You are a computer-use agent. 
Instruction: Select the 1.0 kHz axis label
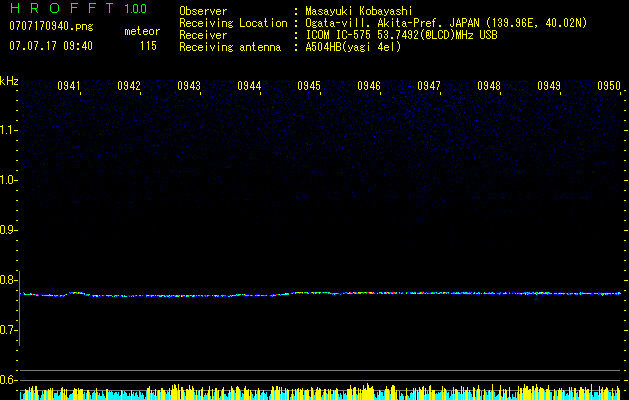coord(8,180)
